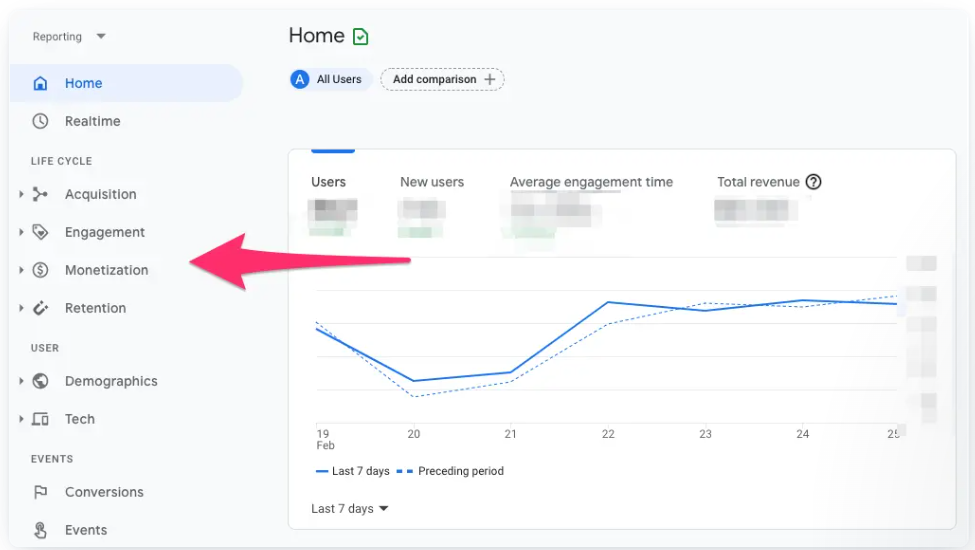Image resolution: width=975 pixels, height=550 pixels.
Task: Open the Events report
Action: (x=86, y=530)
